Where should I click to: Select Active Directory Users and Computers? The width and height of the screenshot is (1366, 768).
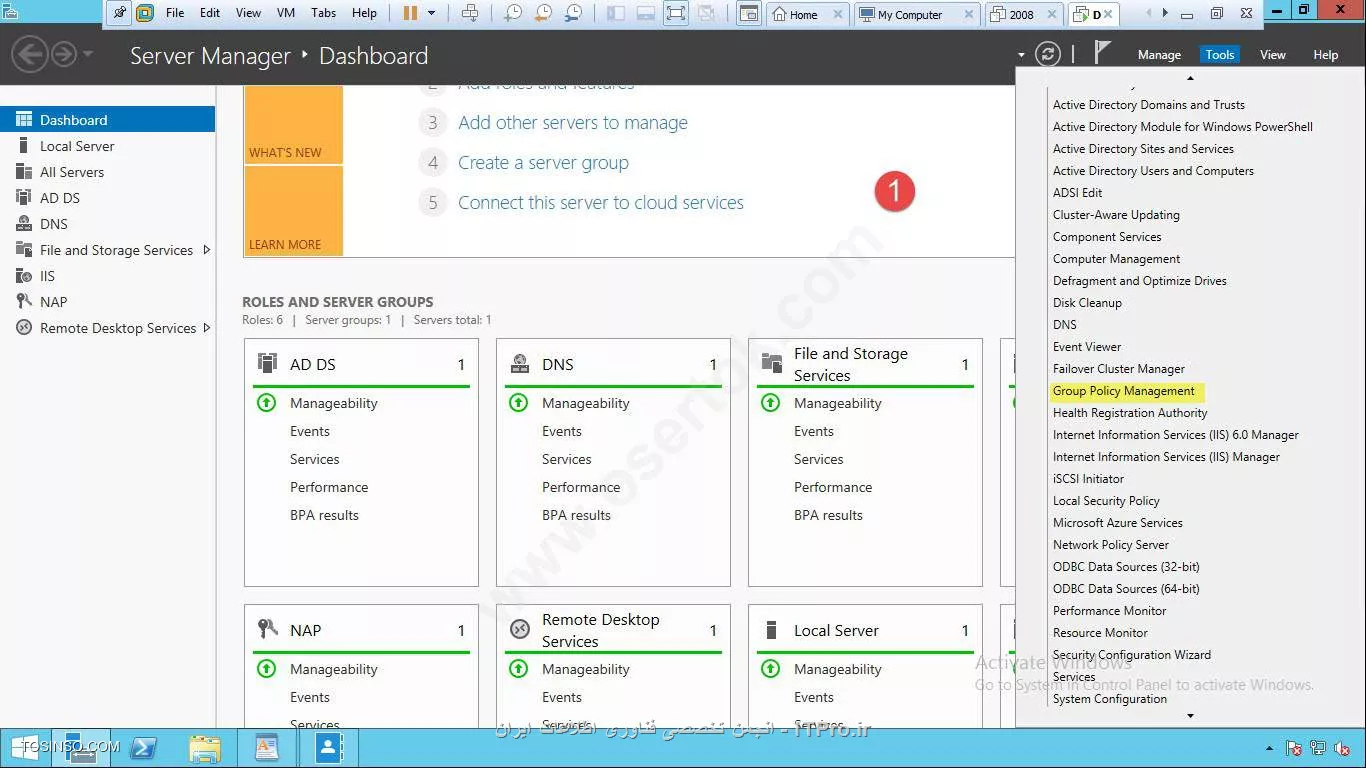coord(1153,171)
